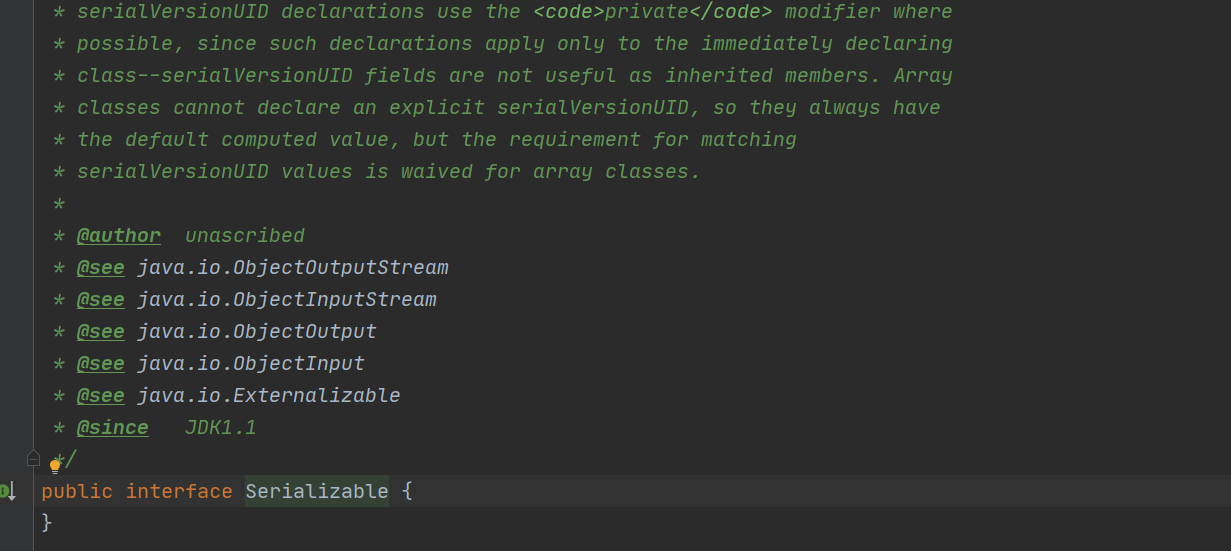Collapse the Javadoc comment using the fold marker

(33, 458)
